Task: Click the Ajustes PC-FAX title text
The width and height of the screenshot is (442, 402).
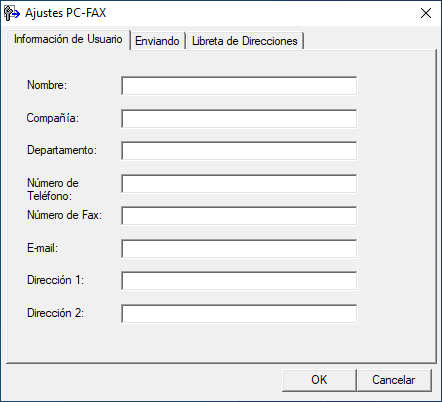Action: [x=66, y=13]
